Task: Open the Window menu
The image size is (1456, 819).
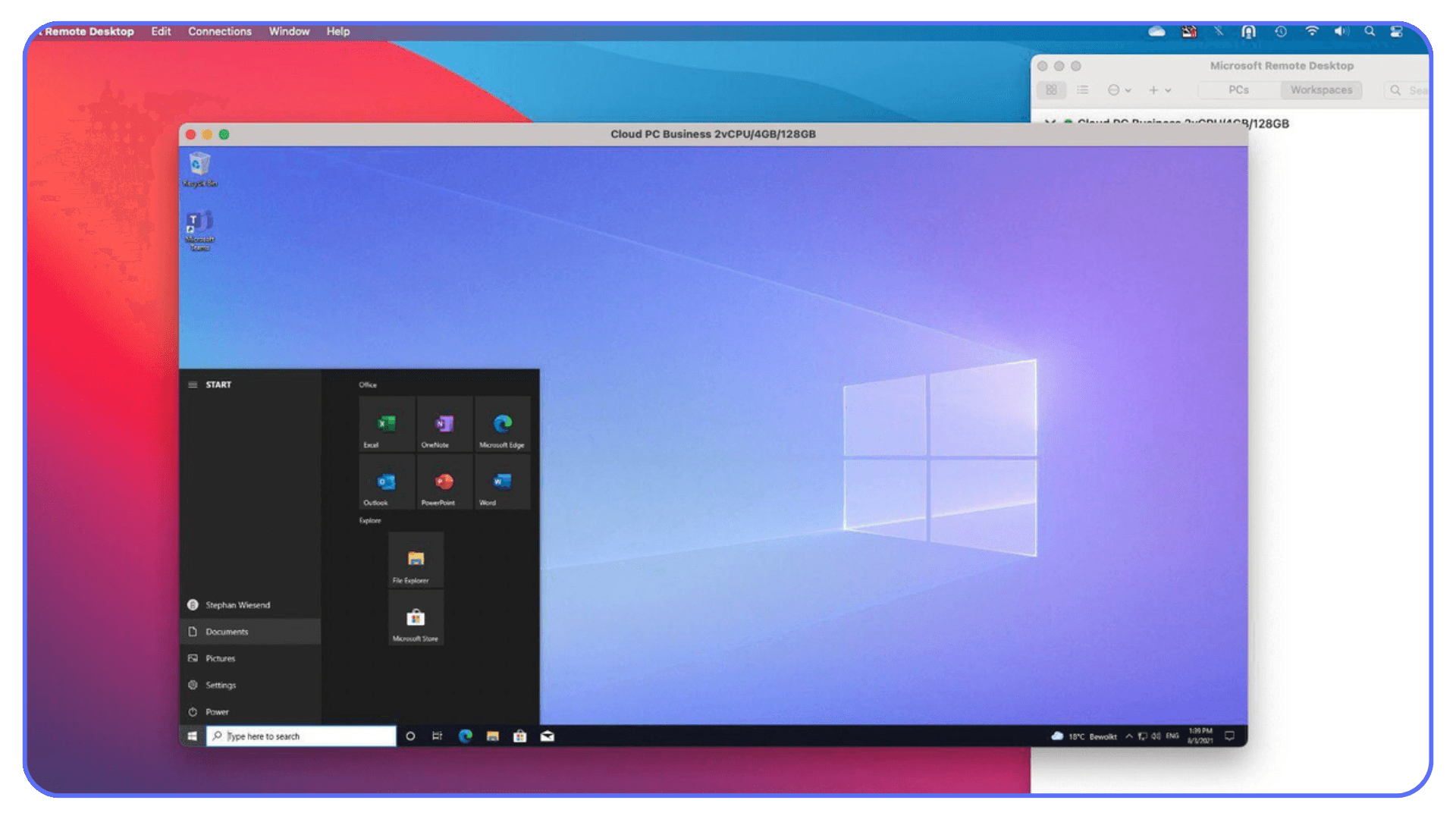Action: (289, 32)
